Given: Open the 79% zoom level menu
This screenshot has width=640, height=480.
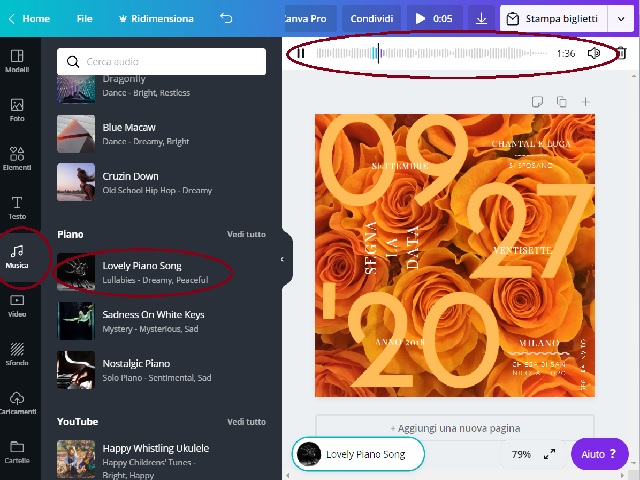Looking at the screenshot, I should [x=521, y=454].
